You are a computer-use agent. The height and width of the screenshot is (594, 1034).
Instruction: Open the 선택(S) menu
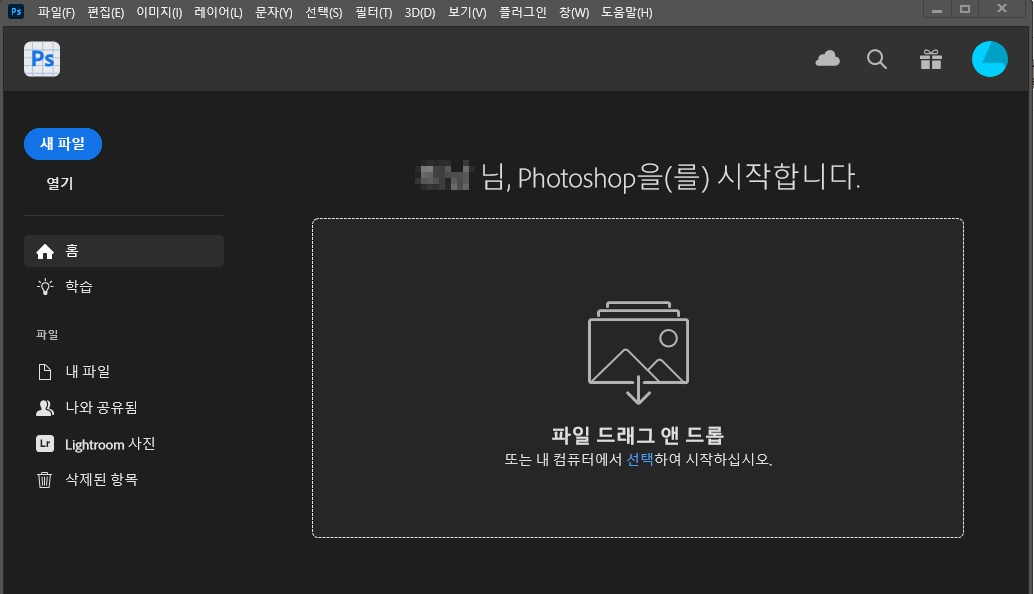coord(324,13)
